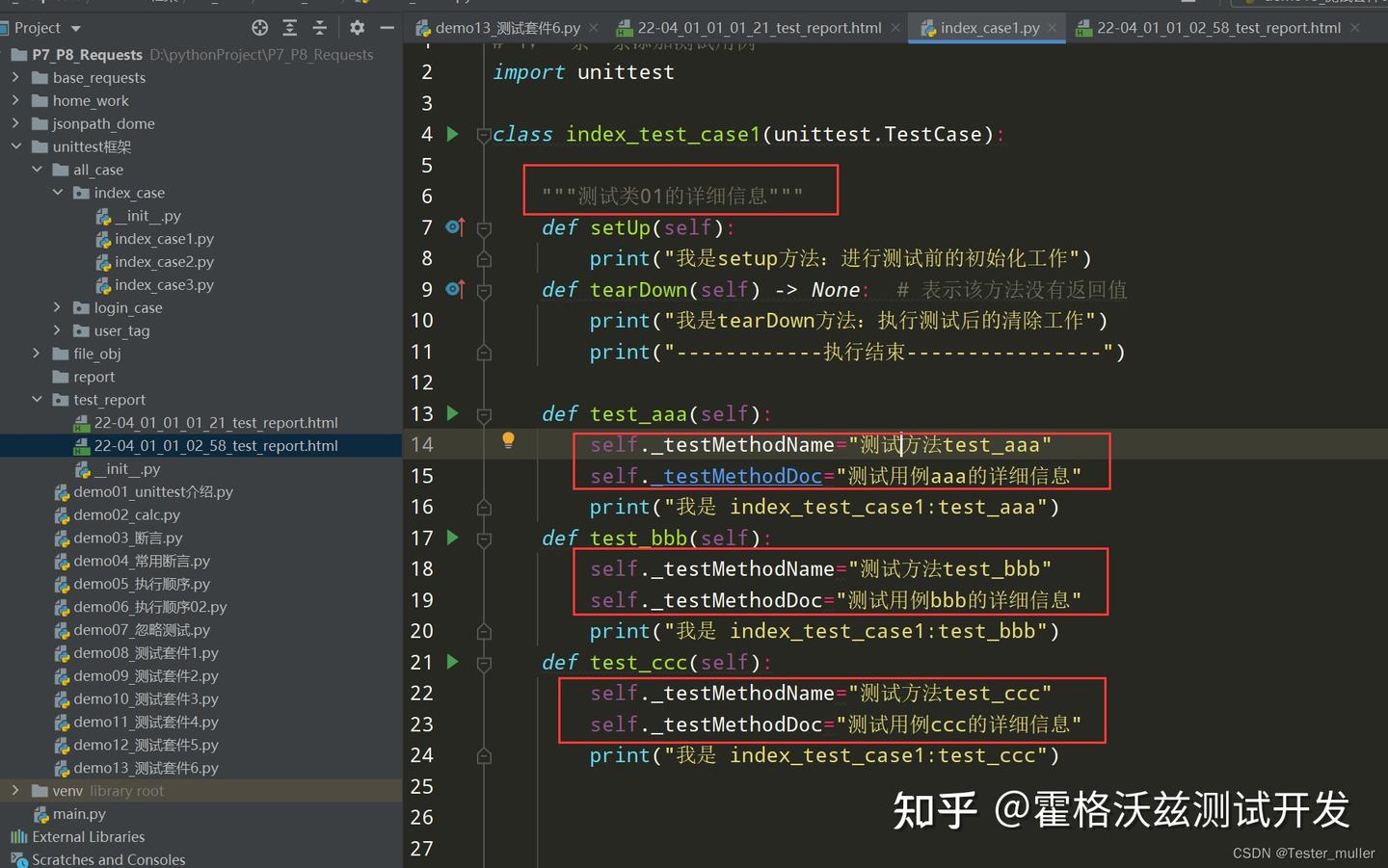Hide the Project tool window
This screenshot has width=1388, height=868.
(x=388, y=28)
